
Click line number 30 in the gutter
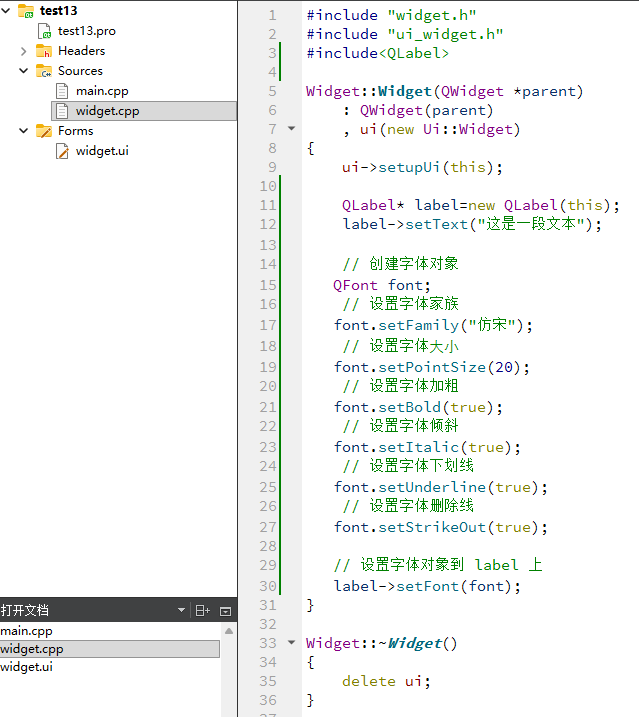268,586
